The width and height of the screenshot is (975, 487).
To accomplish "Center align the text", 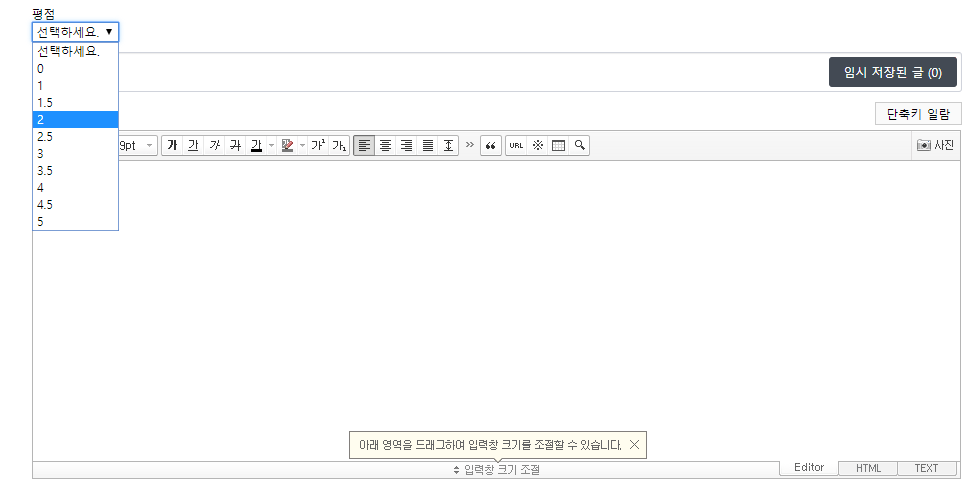I will coord(385,146).
